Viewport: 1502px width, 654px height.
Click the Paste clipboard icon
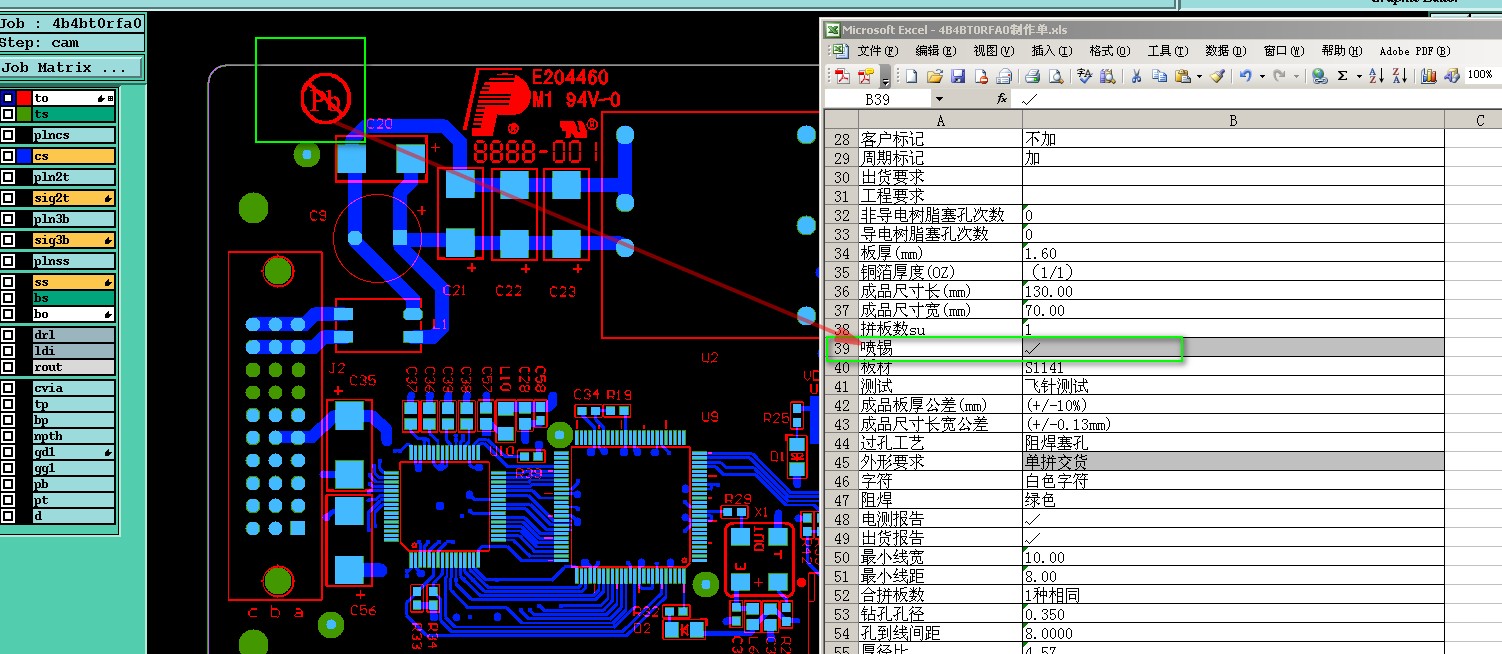pos(1182,76)
